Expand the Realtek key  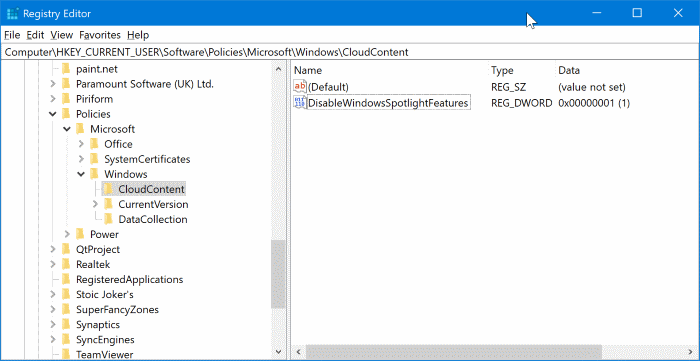[53, 265]
